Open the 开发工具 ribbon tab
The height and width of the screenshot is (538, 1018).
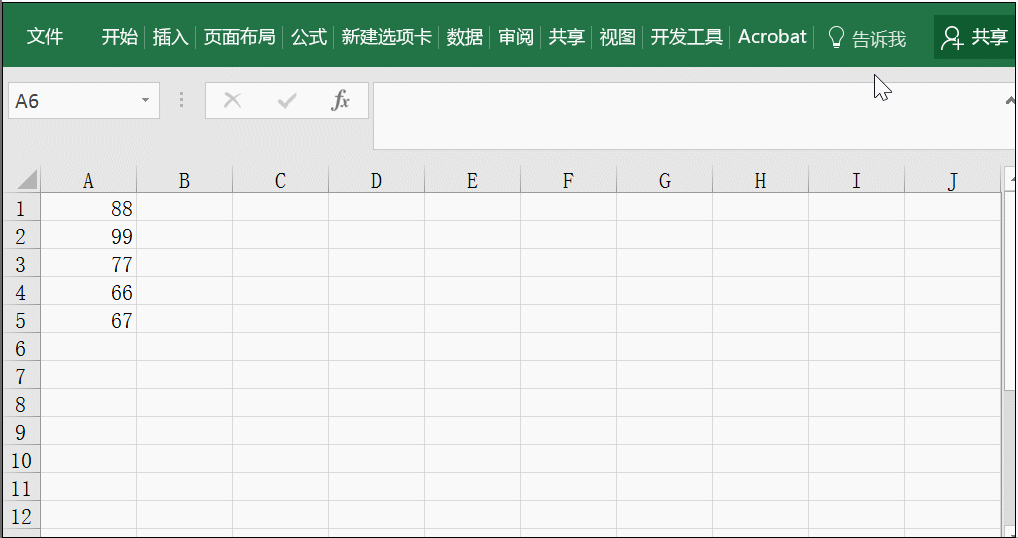(686, 37)
